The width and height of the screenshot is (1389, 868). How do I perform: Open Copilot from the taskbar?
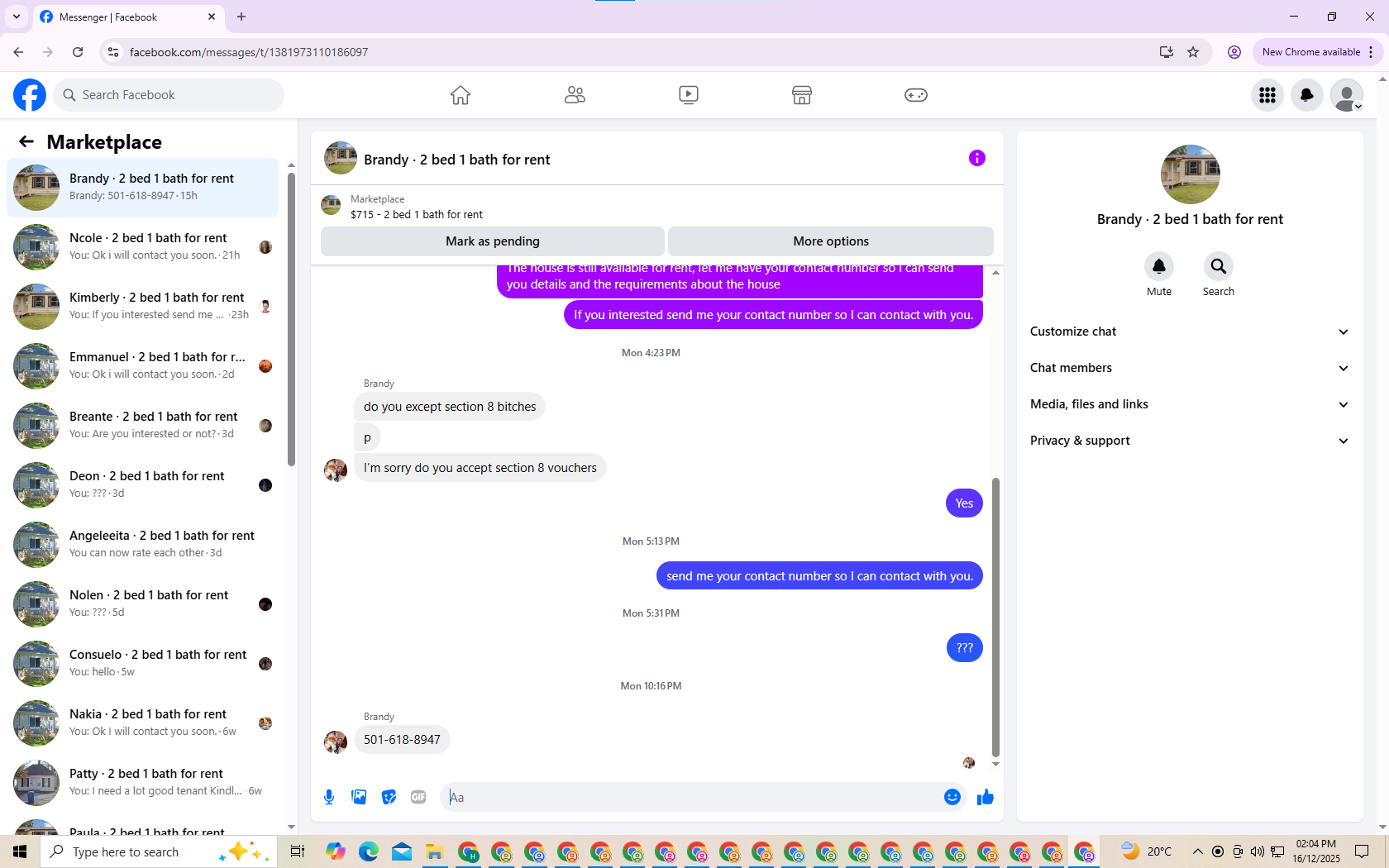click(x=336, y=851)
